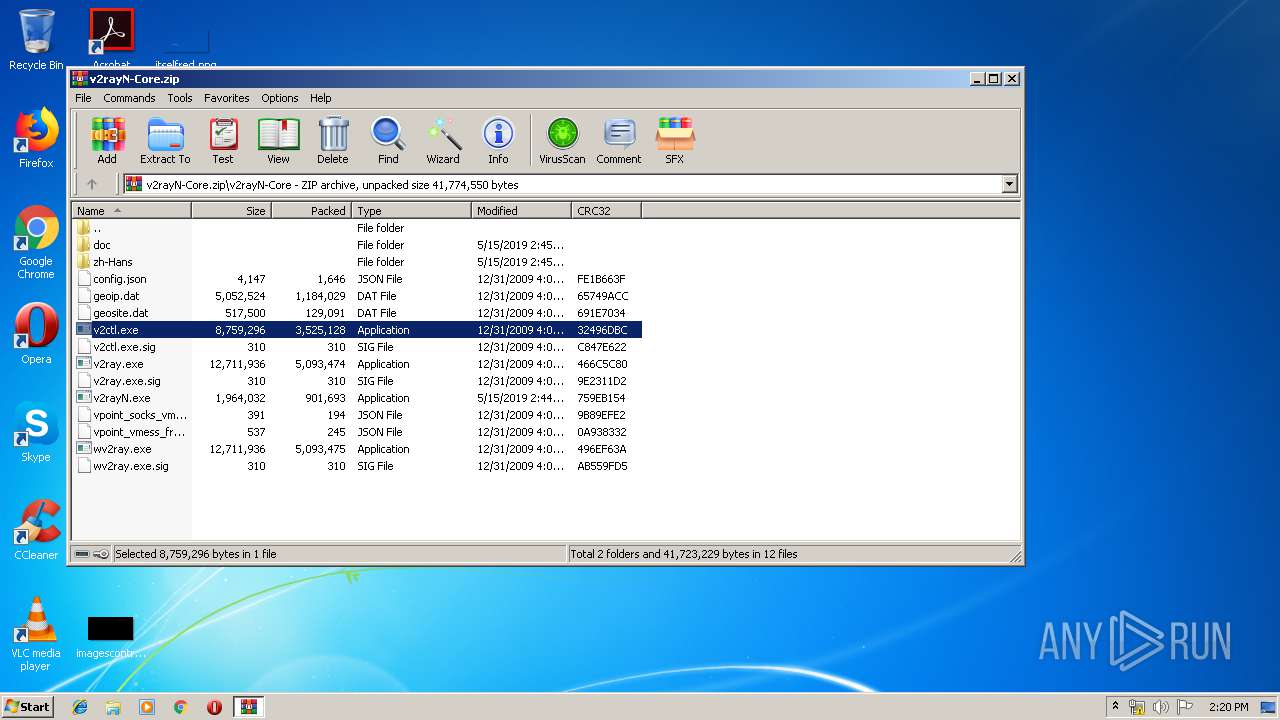The width and height of the screenshot is (1280, 720).
Task: Open the Tools menu
Action: (x=180, y=98)
